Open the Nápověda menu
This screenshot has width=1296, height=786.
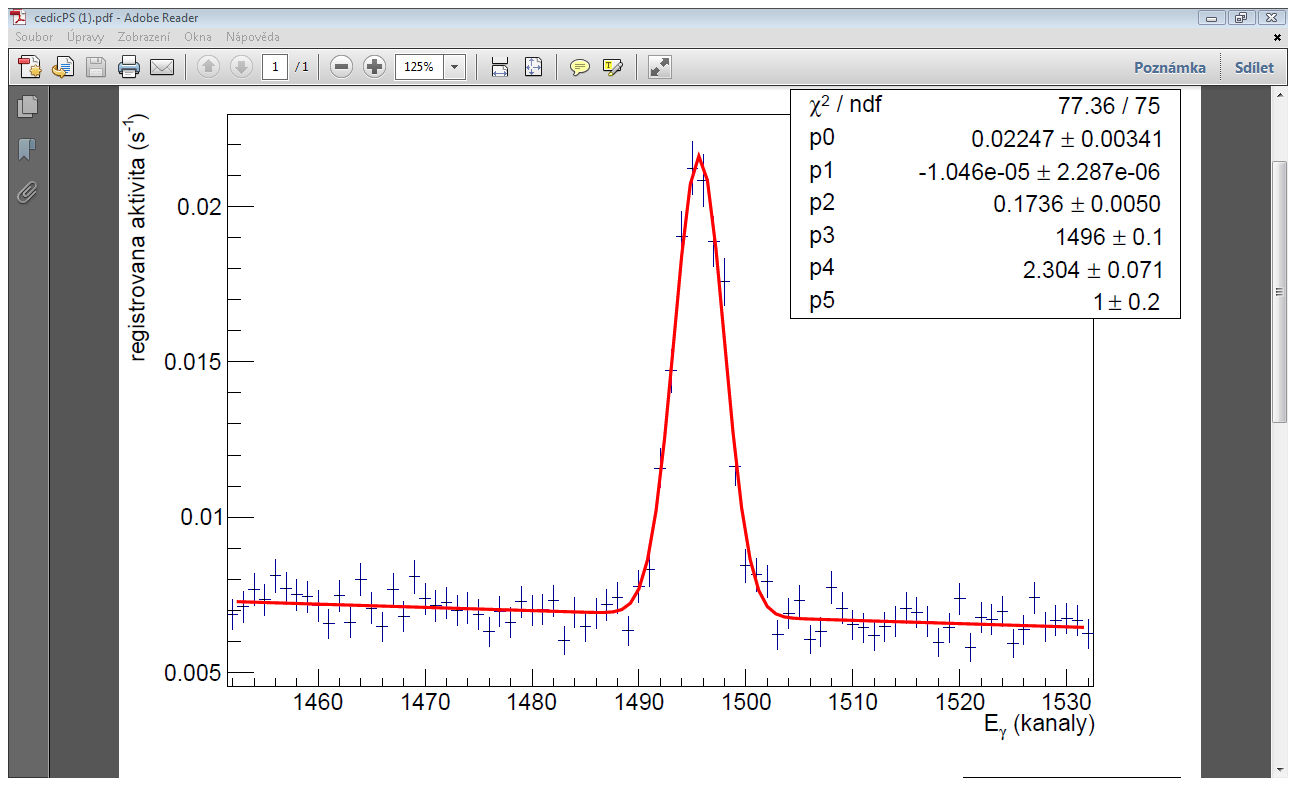click(253, 36)
